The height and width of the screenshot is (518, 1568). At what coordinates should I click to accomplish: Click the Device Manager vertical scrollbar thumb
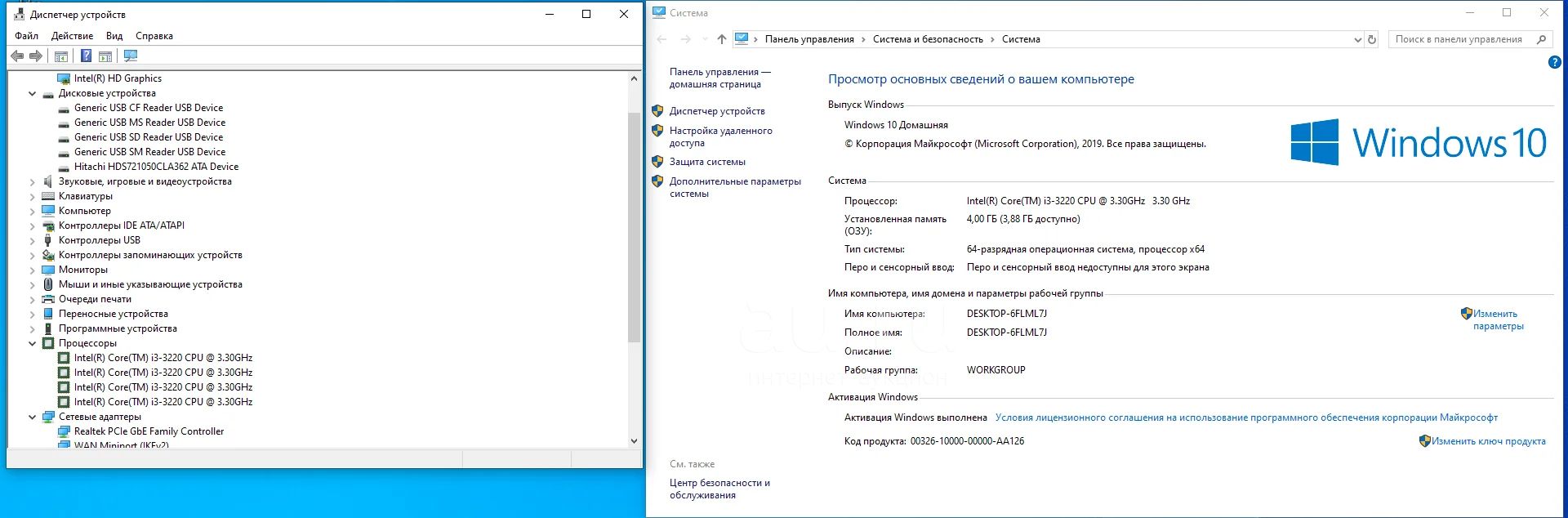point(635,227)
